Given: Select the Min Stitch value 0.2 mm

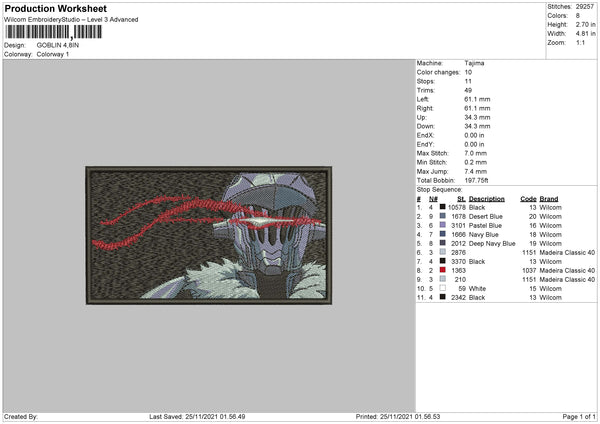Looking at the screenshot, I should click(x=476, y=162).
